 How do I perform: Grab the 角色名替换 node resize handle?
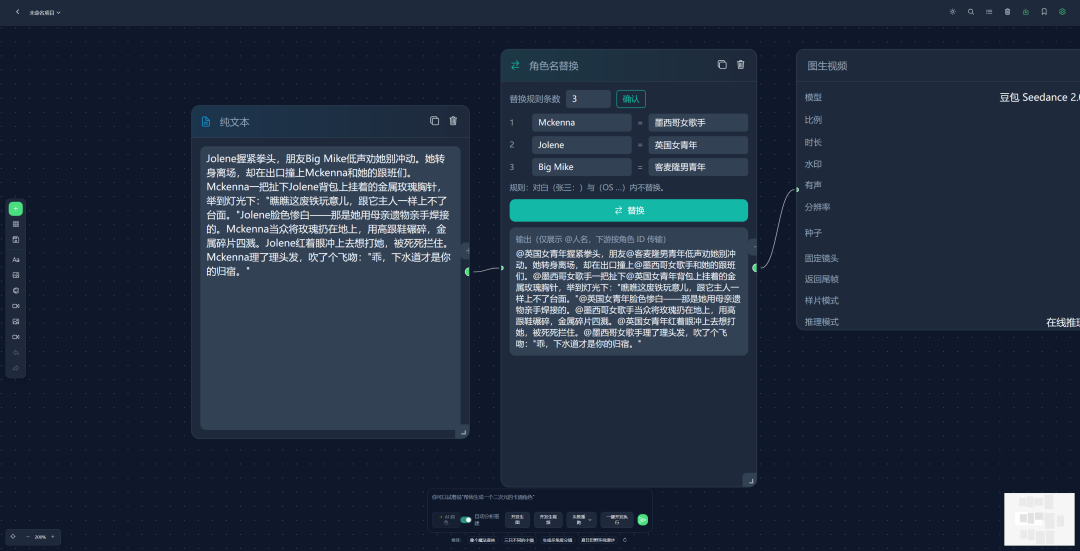[750, 480]
